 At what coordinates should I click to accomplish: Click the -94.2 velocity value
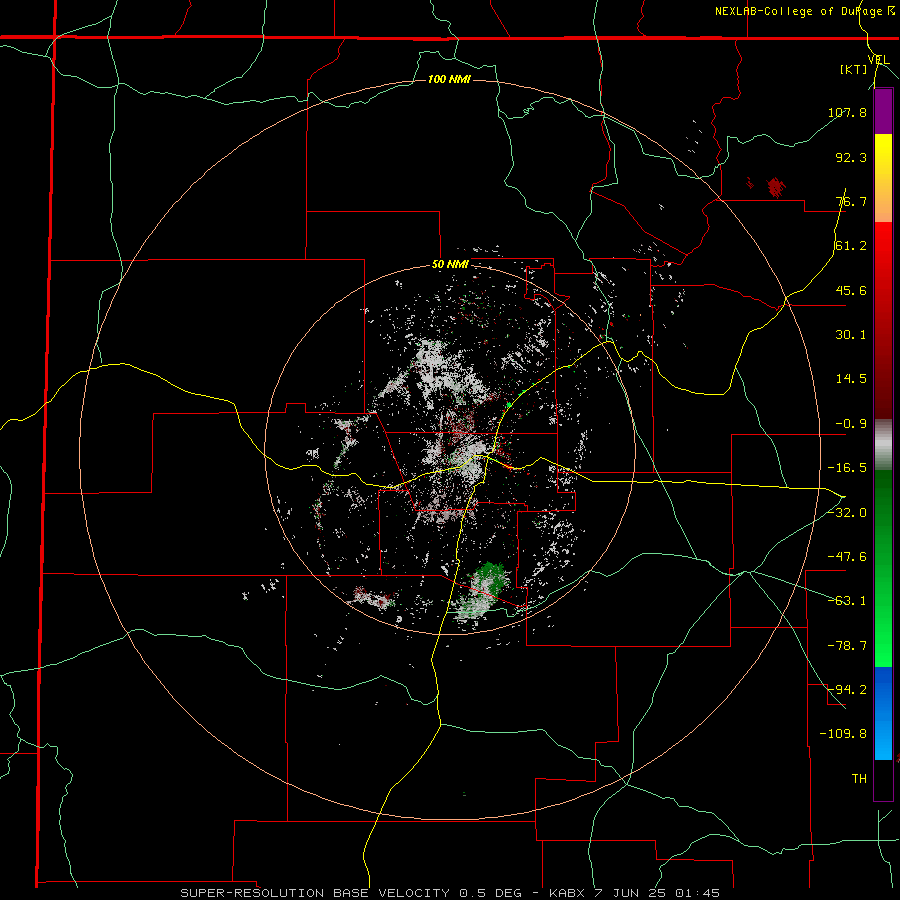pyautogui.click(x=847, y=690)
